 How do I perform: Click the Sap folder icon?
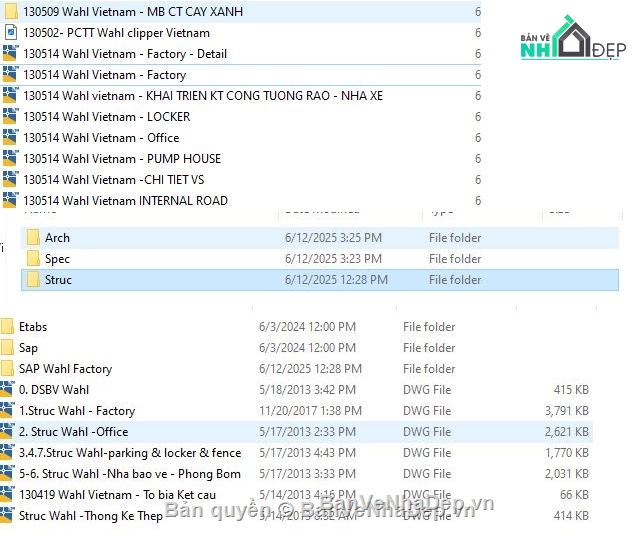tap(8, 348)
